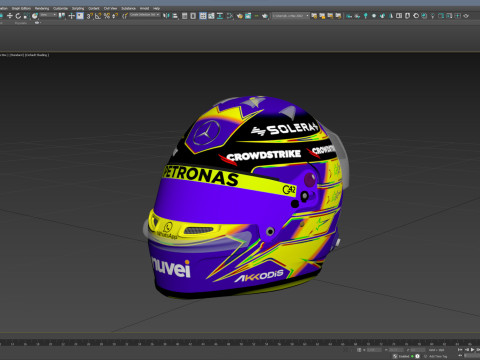480x360 pixels.
Task: Click the Populate ribbon tab
Action: [21, 23]
